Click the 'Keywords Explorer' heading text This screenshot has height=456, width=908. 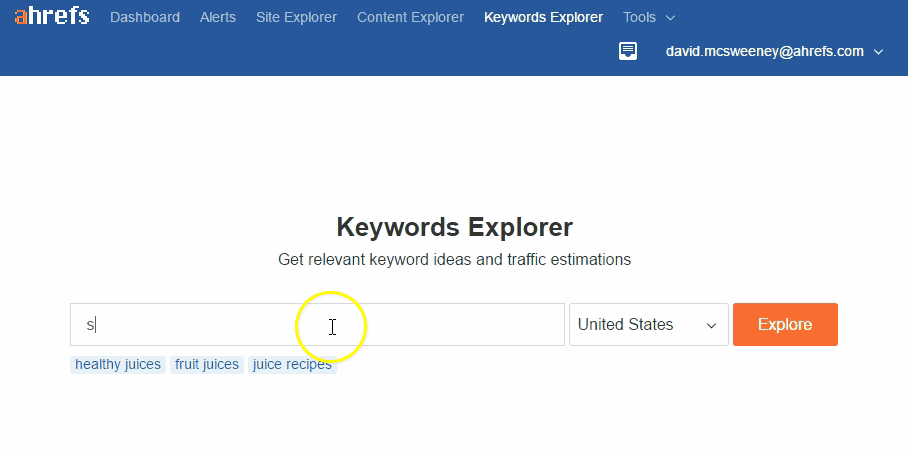point(455,227)
